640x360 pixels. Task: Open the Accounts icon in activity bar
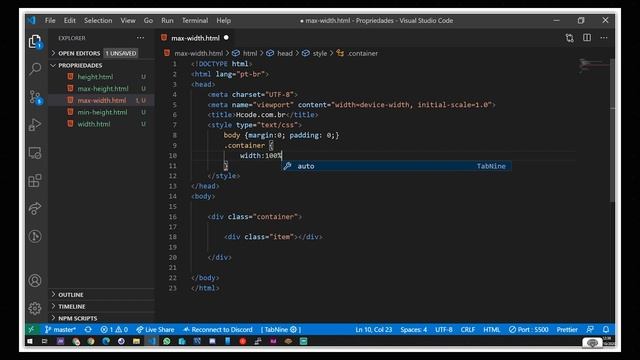pyautogui.click(x=35, y=280)
